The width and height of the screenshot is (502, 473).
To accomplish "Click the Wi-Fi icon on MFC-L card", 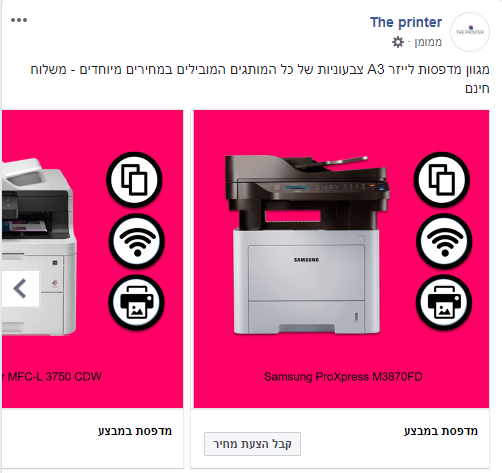I will coord(137,241).
